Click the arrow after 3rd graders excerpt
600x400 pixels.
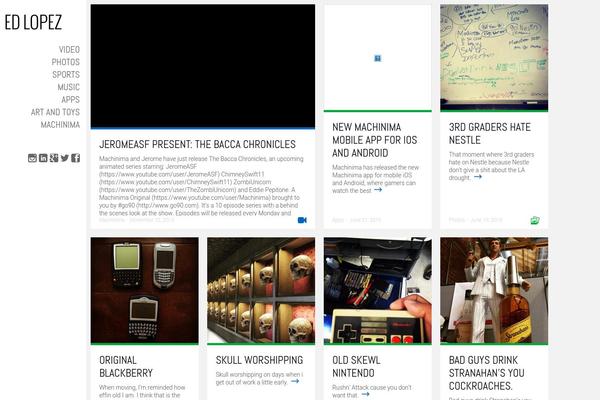click(x=478, y=177)
